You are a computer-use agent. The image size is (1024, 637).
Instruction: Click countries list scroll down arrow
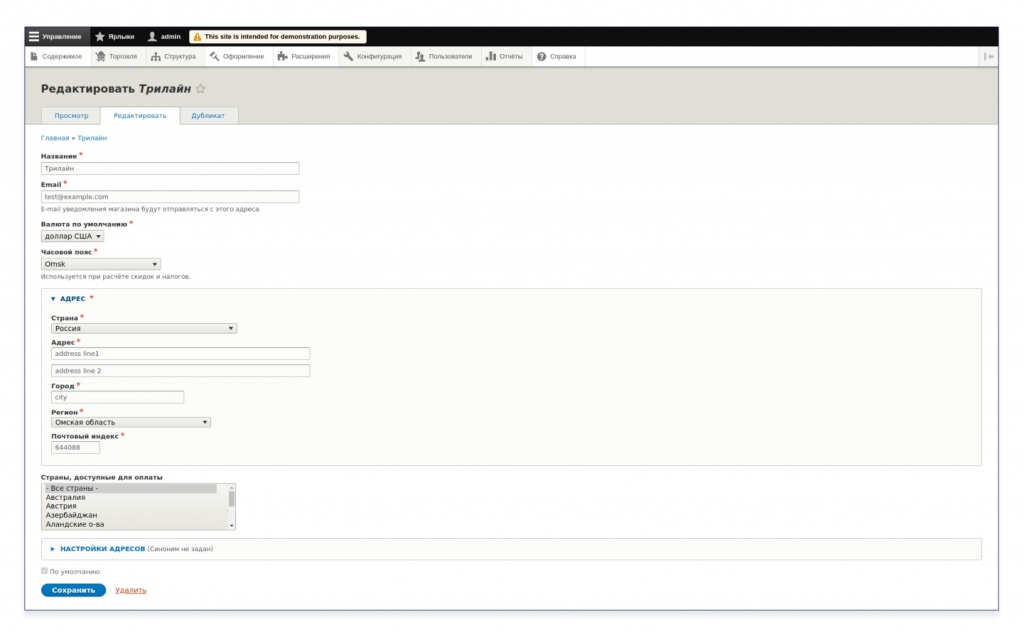[231, 525]
